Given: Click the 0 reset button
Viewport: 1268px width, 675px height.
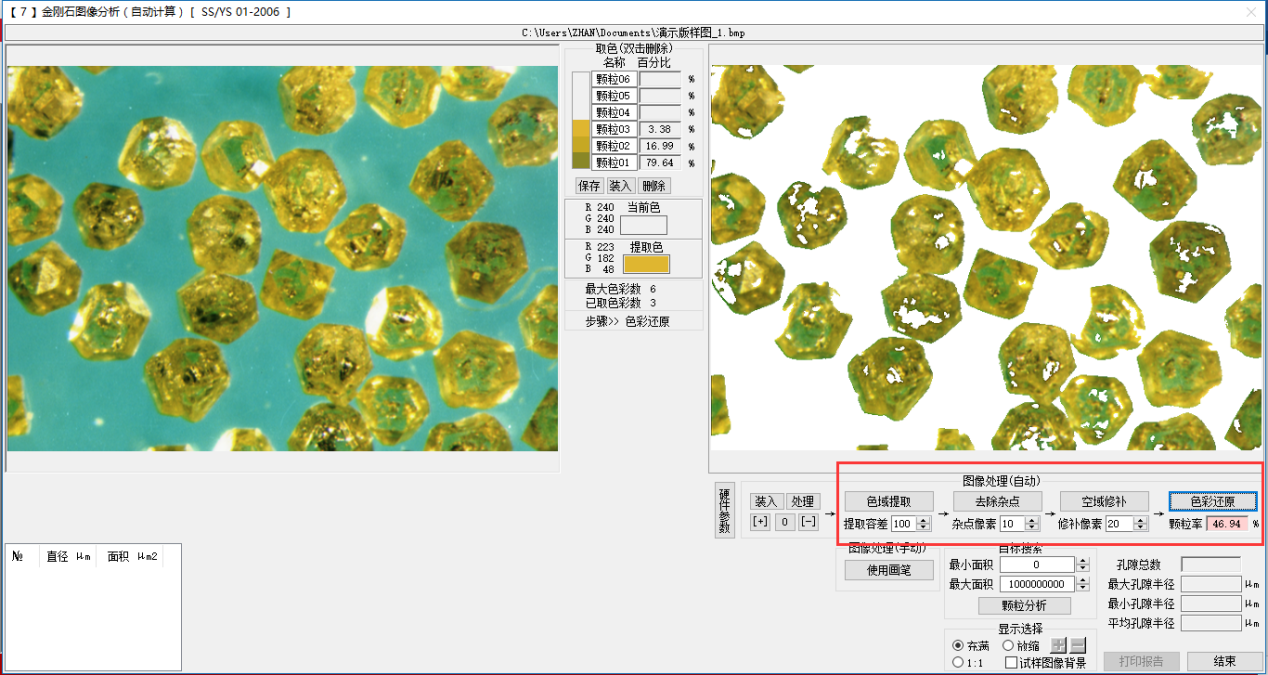Looking at the screenshot, I should tap(785, 521).
